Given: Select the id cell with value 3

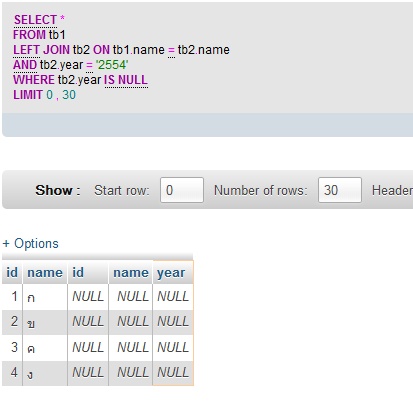Looking at the screenshot, I should point(12,348).
